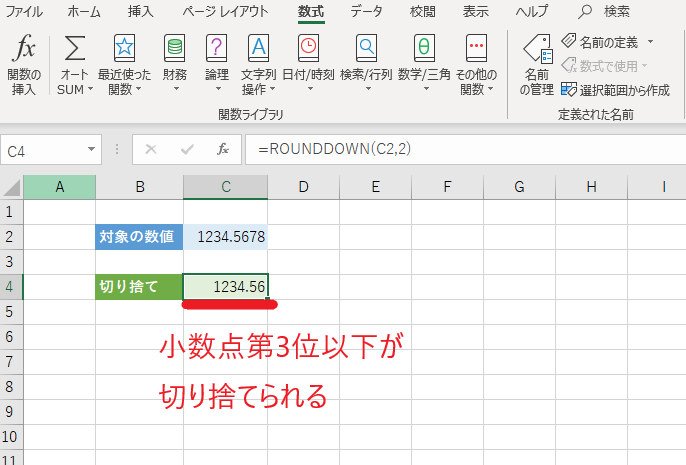Viewport: 686px width, 465px height.
Task: Click 選択範囲から作成 create from selection
Action: (615, 90)
